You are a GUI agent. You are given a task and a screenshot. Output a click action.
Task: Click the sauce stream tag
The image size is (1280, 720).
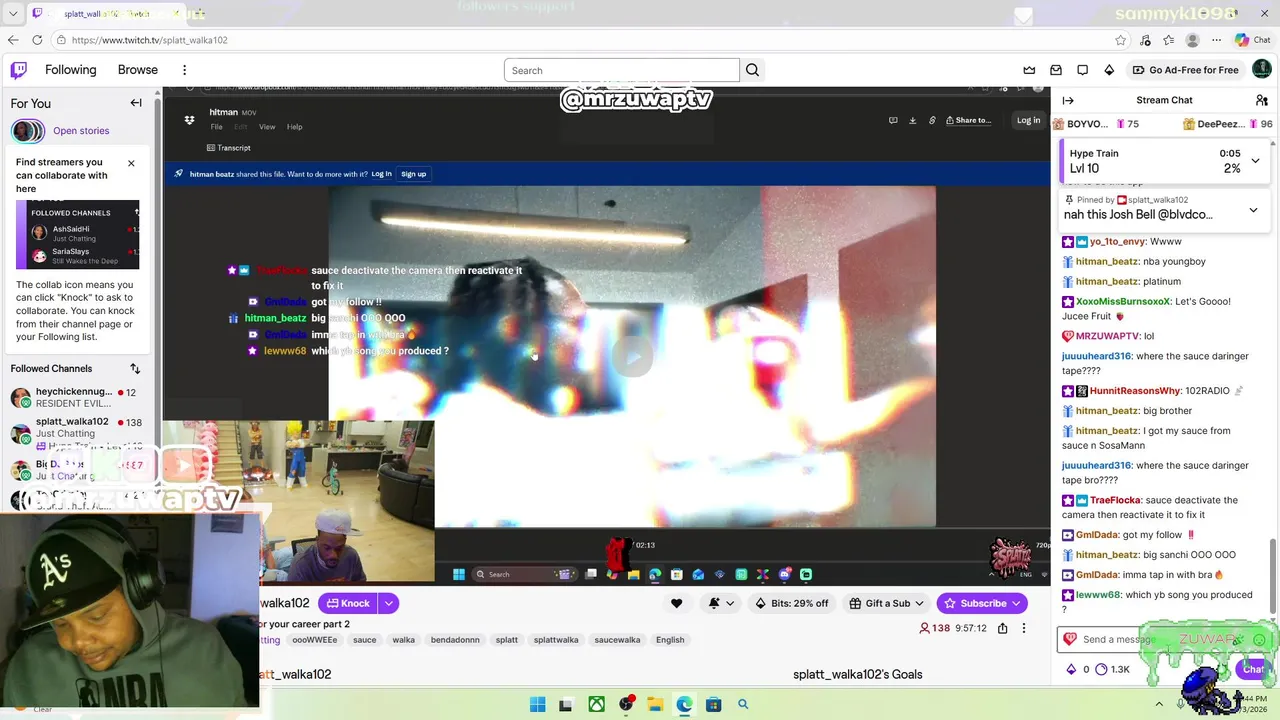pyautogui.click(x=365, y=640)
